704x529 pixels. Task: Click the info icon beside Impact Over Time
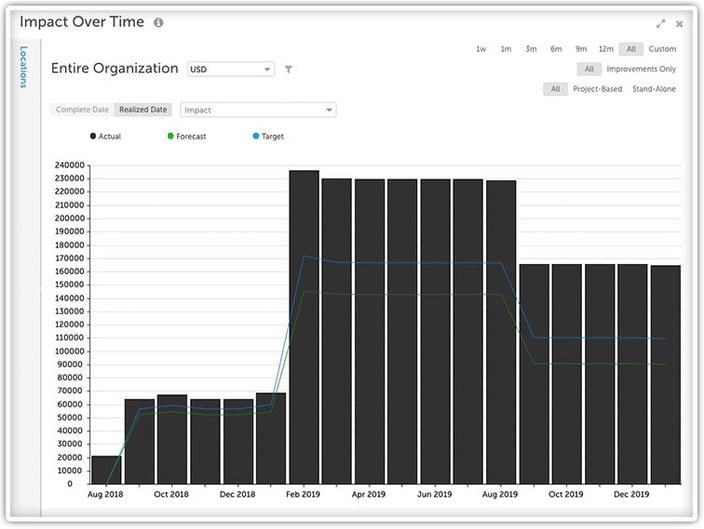point(158,22)
